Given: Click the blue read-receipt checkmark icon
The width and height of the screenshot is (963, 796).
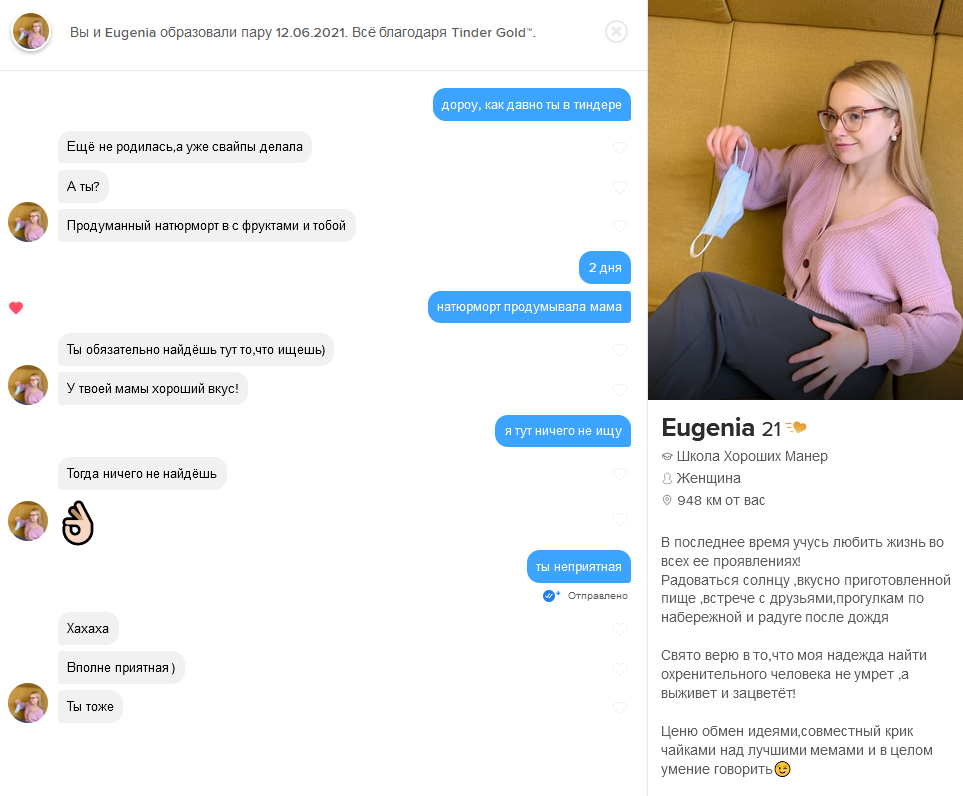Looking at the screenshot, I should coord(550,596).
